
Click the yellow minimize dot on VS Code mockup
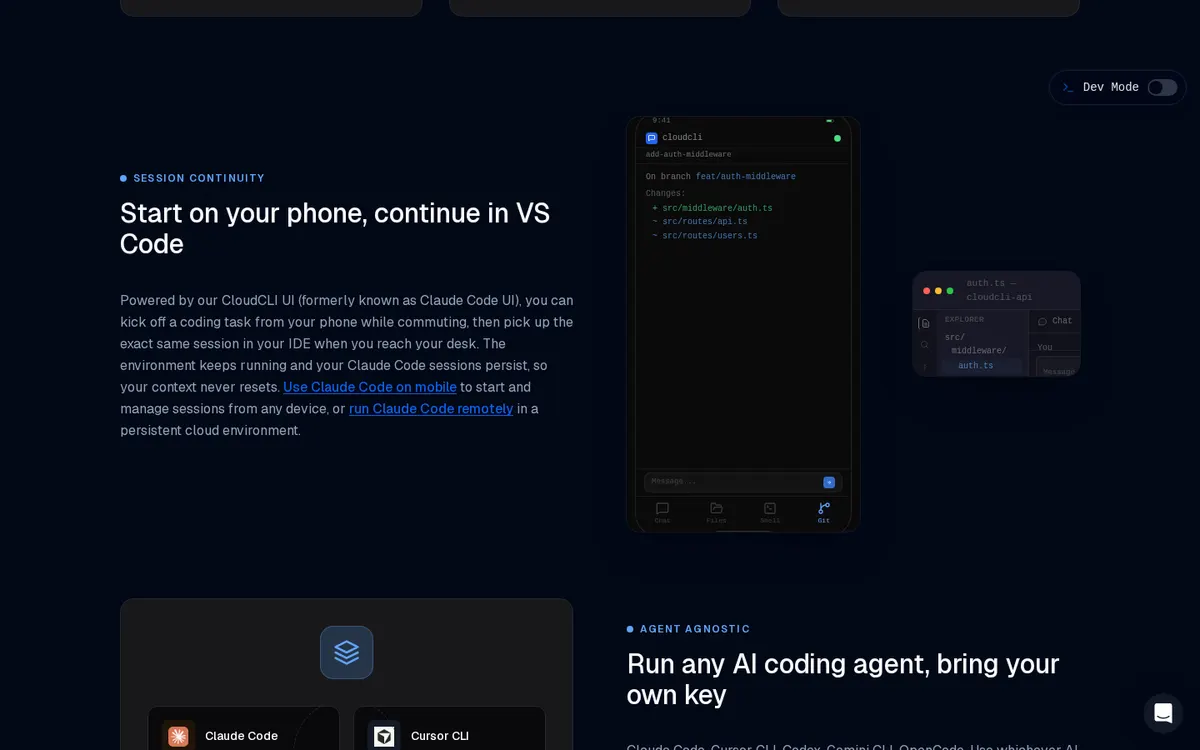coord(938,291)
